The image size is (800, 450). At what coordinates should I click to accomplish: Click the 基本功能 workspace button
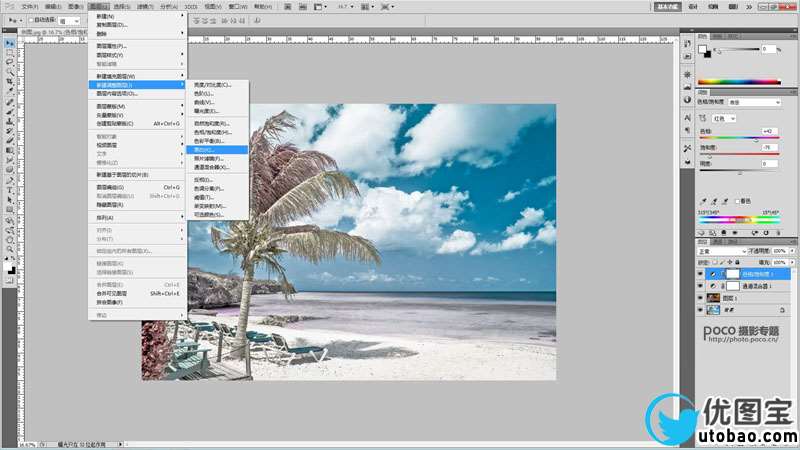pos(667,7)
